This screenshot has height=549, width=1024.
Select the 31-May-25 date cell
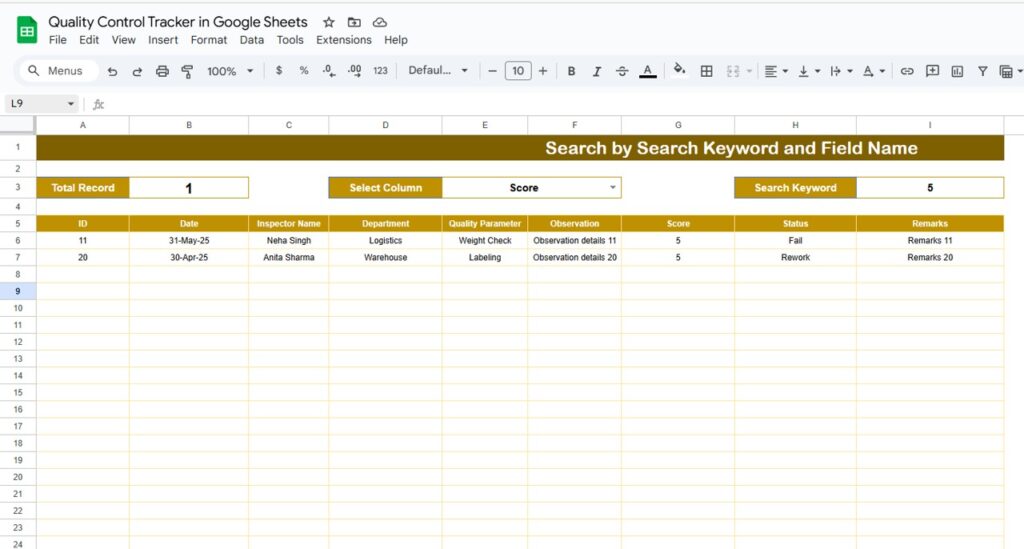pyautogui.click(x=189, y=240)
